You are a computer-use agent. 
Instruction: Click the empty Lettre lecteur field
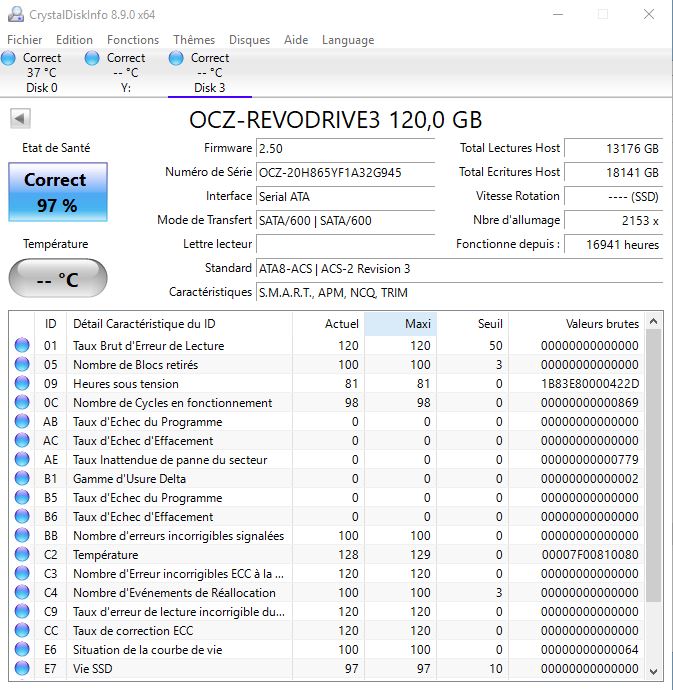(x=346, y=244)
